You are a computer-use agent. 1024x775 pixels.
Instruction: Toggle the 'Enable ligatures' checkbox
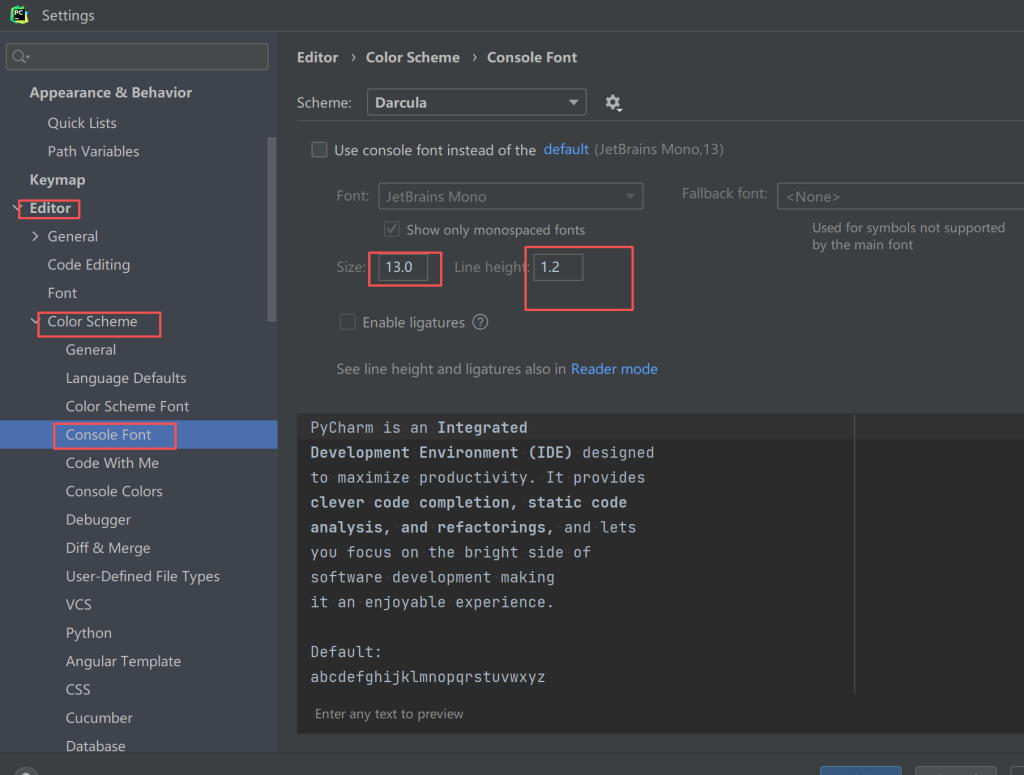(x=348, y=322)
